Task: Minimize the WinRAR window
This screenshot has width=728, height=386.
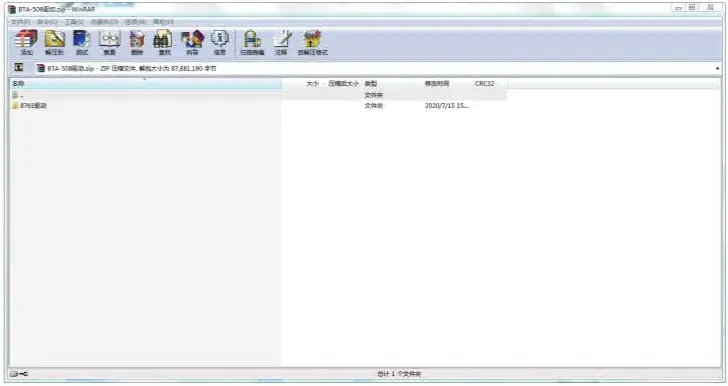Action: [678, 8]
